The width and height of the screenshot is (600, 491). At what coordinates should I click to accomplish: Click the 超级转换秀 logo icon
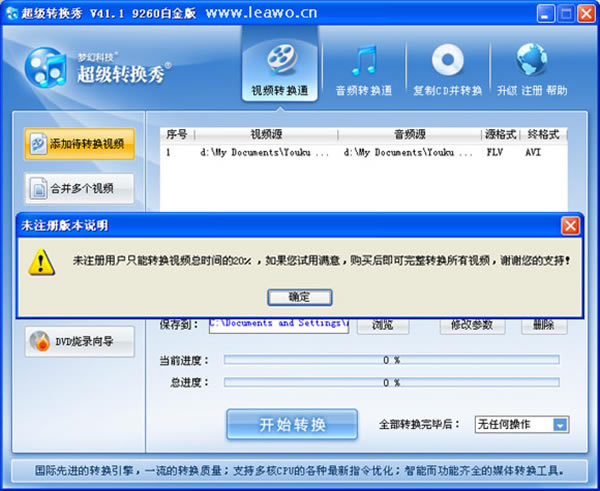point(46,67)
